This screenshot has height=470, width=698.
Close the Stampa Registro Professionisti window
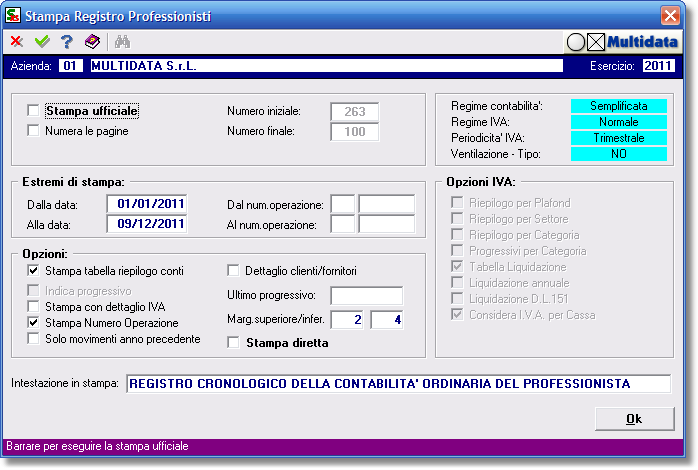click(670, 16)
